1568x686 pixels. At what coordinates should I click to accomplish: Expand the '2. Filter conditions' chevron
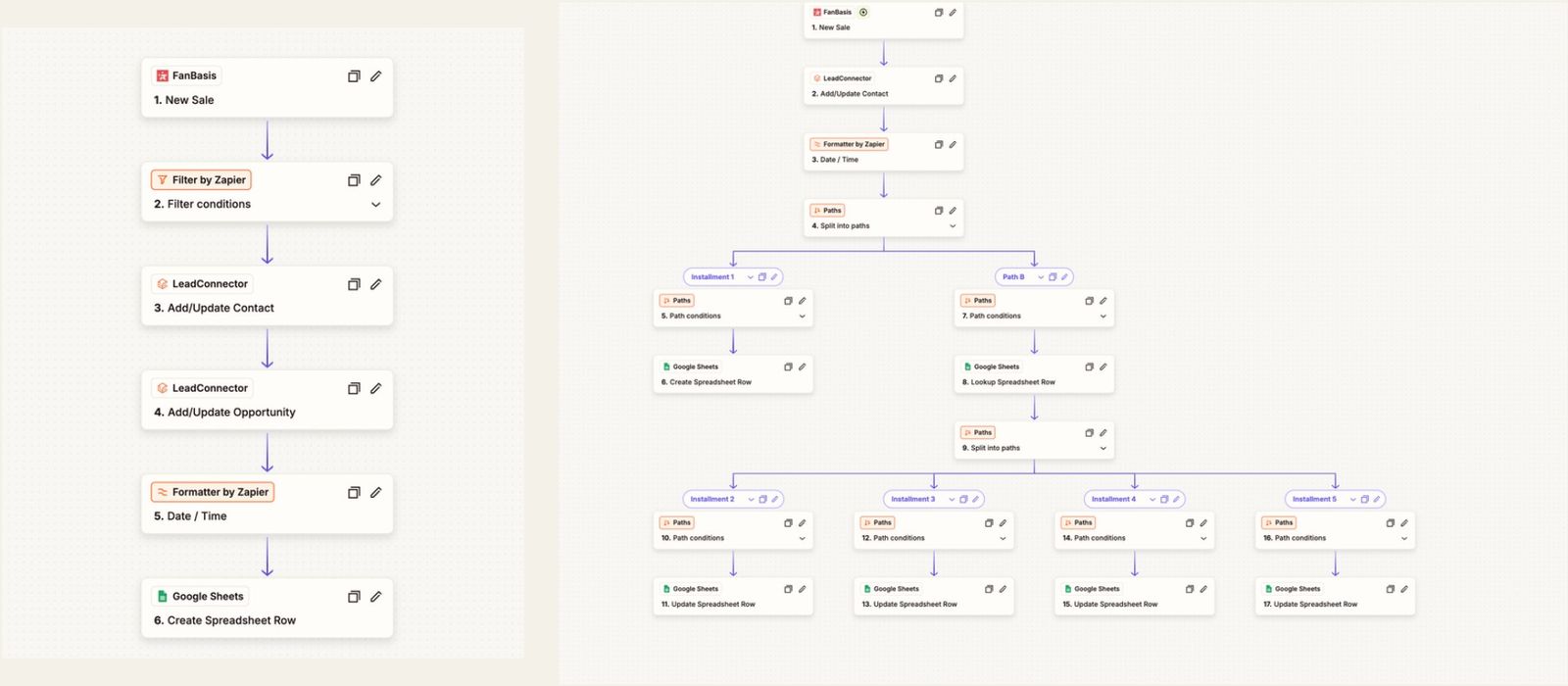pyautogui.click(x=375, y=205)
